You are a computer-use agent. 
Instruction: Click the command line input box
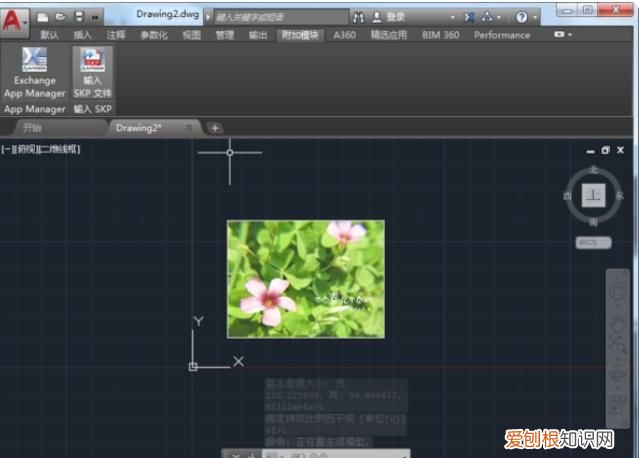pyautogui.click(x=334, y=454)
